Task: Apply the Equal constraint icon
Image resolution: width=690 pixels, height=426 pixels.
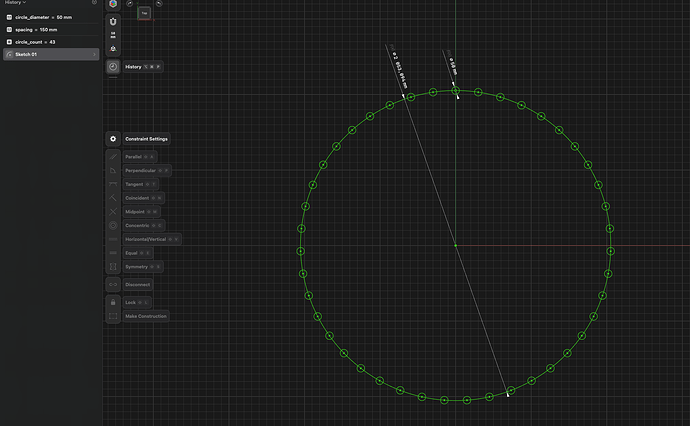Action: pos(113,253)
